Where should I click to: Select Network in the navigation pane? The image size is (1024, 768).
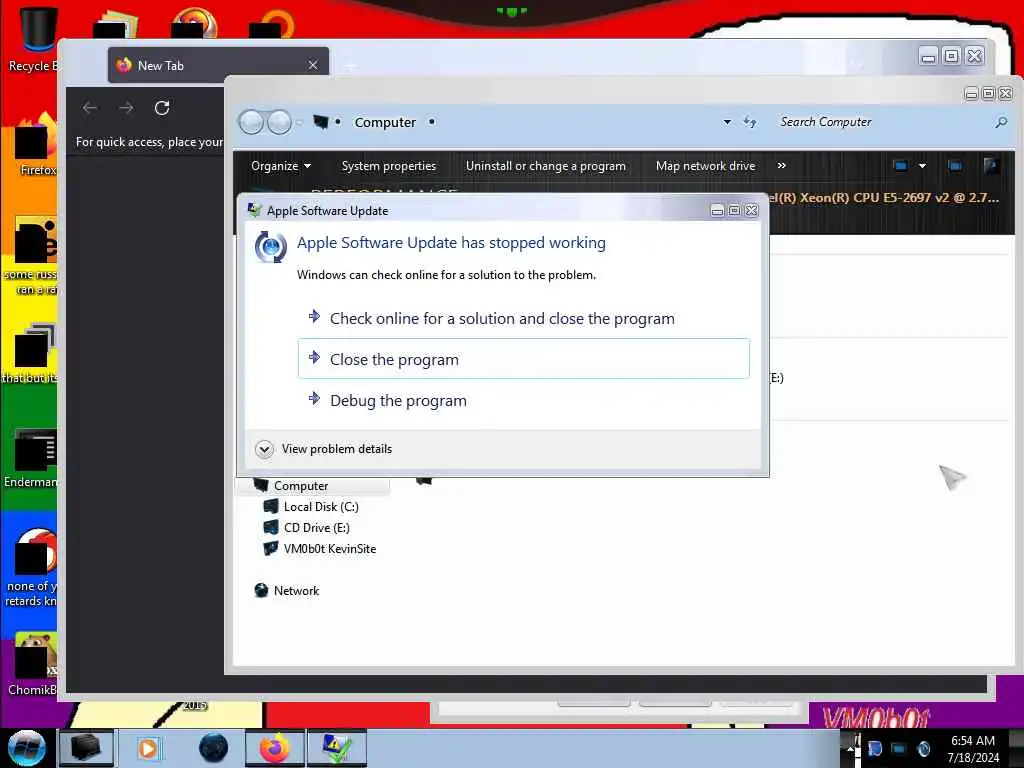tap(296, 590)
